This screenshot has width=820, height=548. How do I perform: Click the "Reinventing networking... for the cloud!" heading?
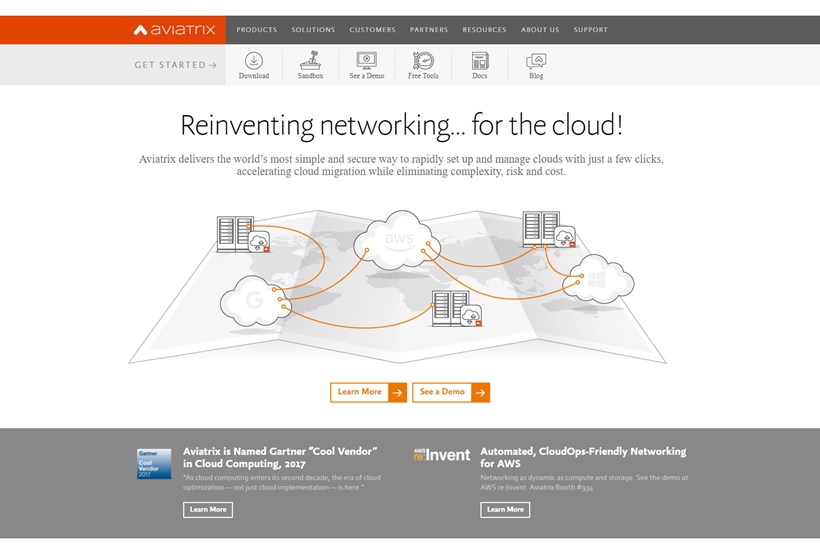(x=402, y=125)
